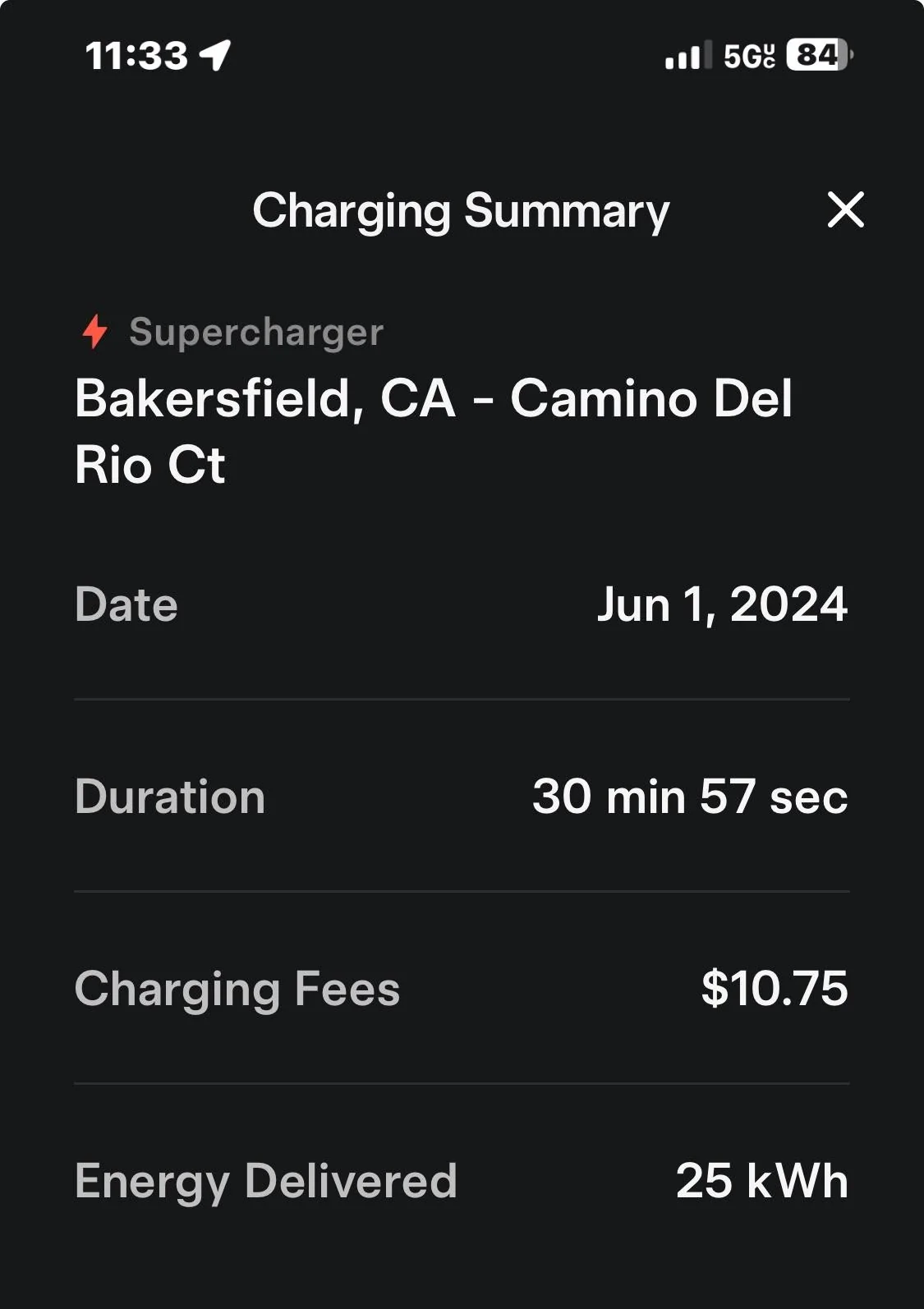Tap the Energy Delivered label
The height and width of the screenshot is (1309, 924).
(266, 1182)
